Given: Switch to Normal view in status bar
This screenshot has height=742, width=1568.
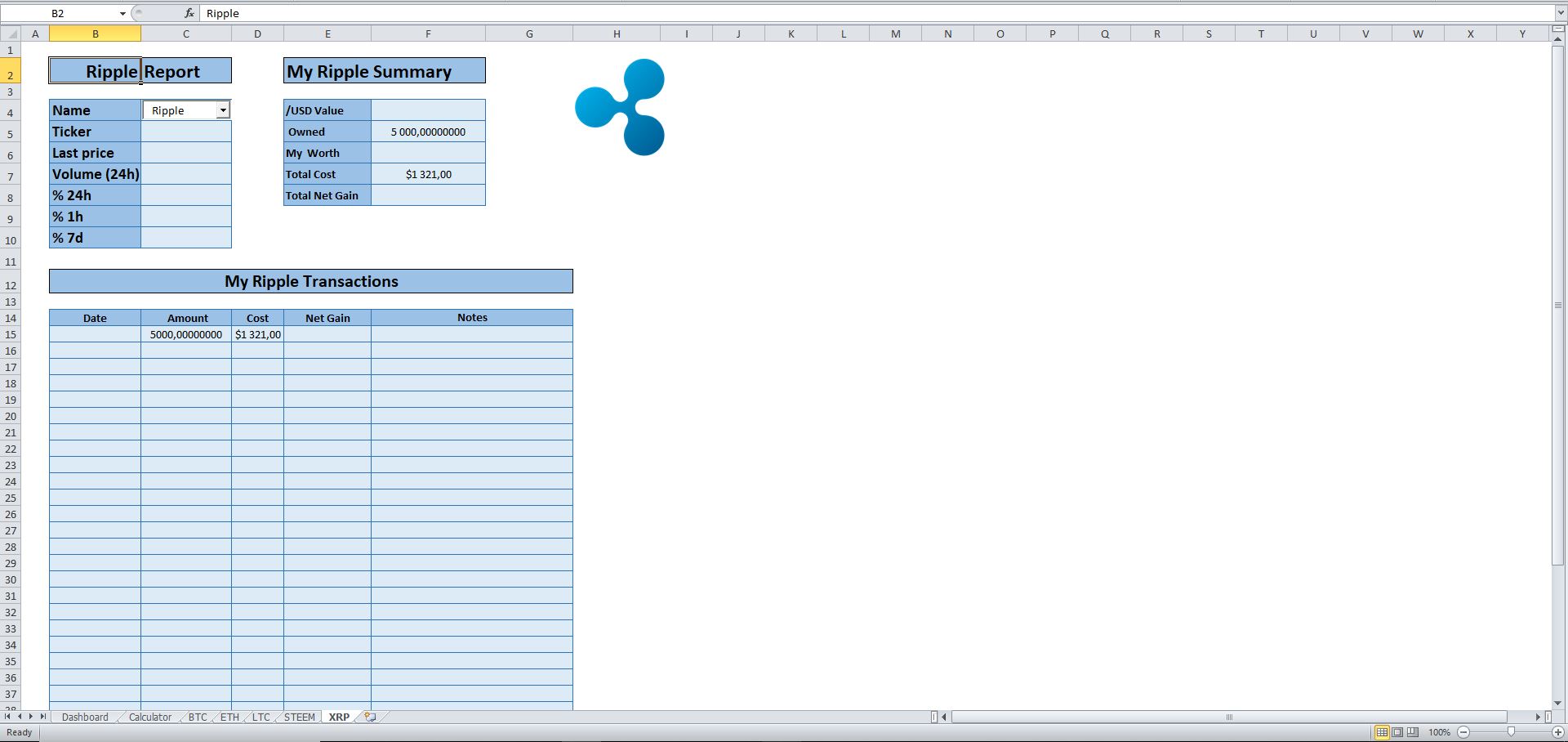Looking at the screenshot, I should click(1383, 732).
